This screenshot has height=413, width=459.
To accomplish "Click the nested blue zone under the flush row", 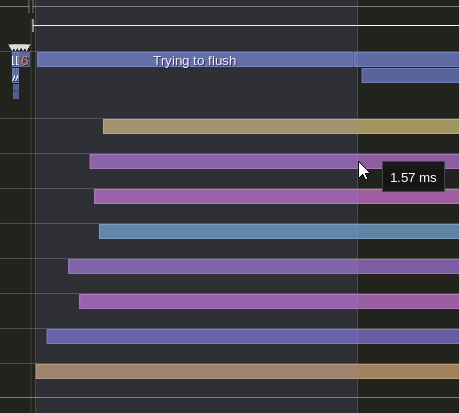I will pos(410,76).
